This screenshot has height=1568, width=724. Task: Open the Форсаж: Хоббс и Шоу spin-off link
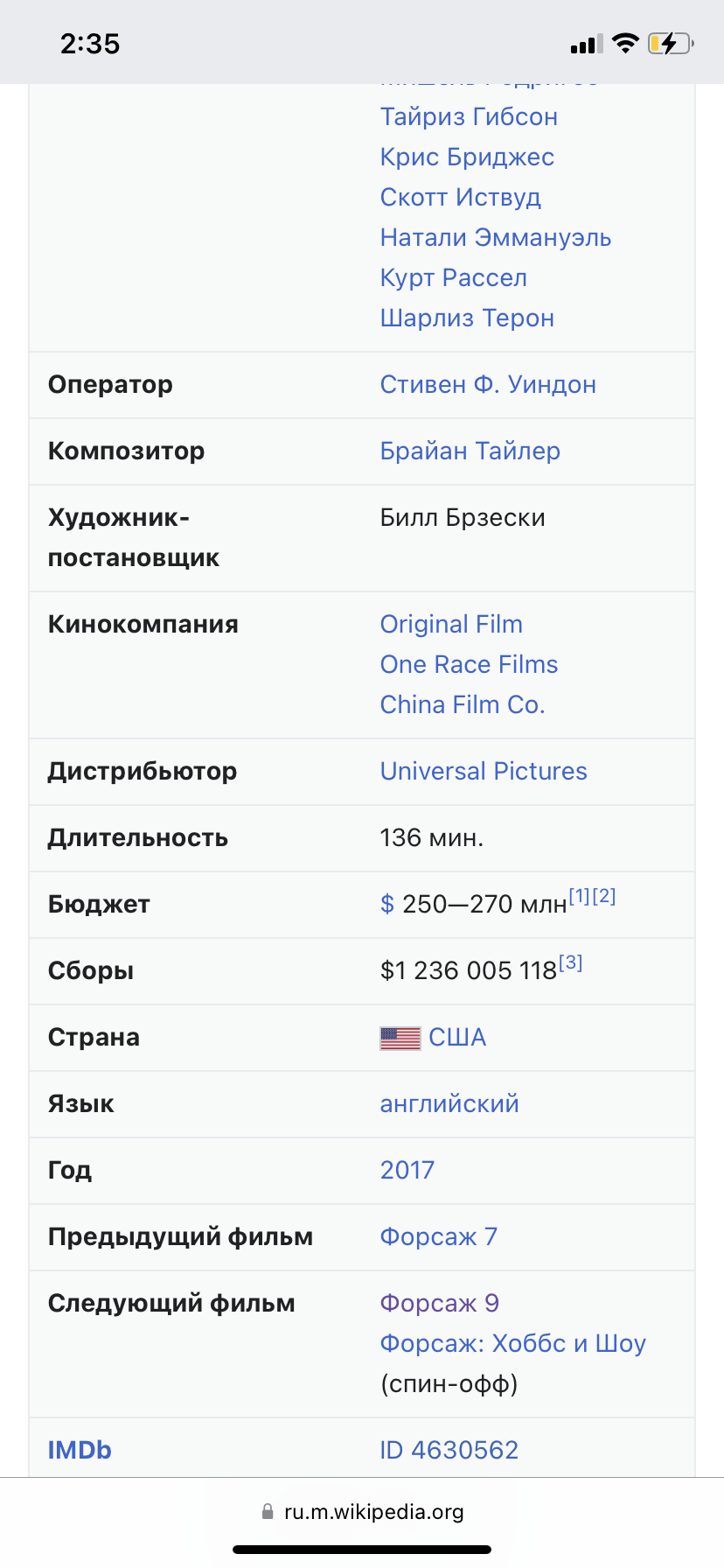pos(512,1343)
